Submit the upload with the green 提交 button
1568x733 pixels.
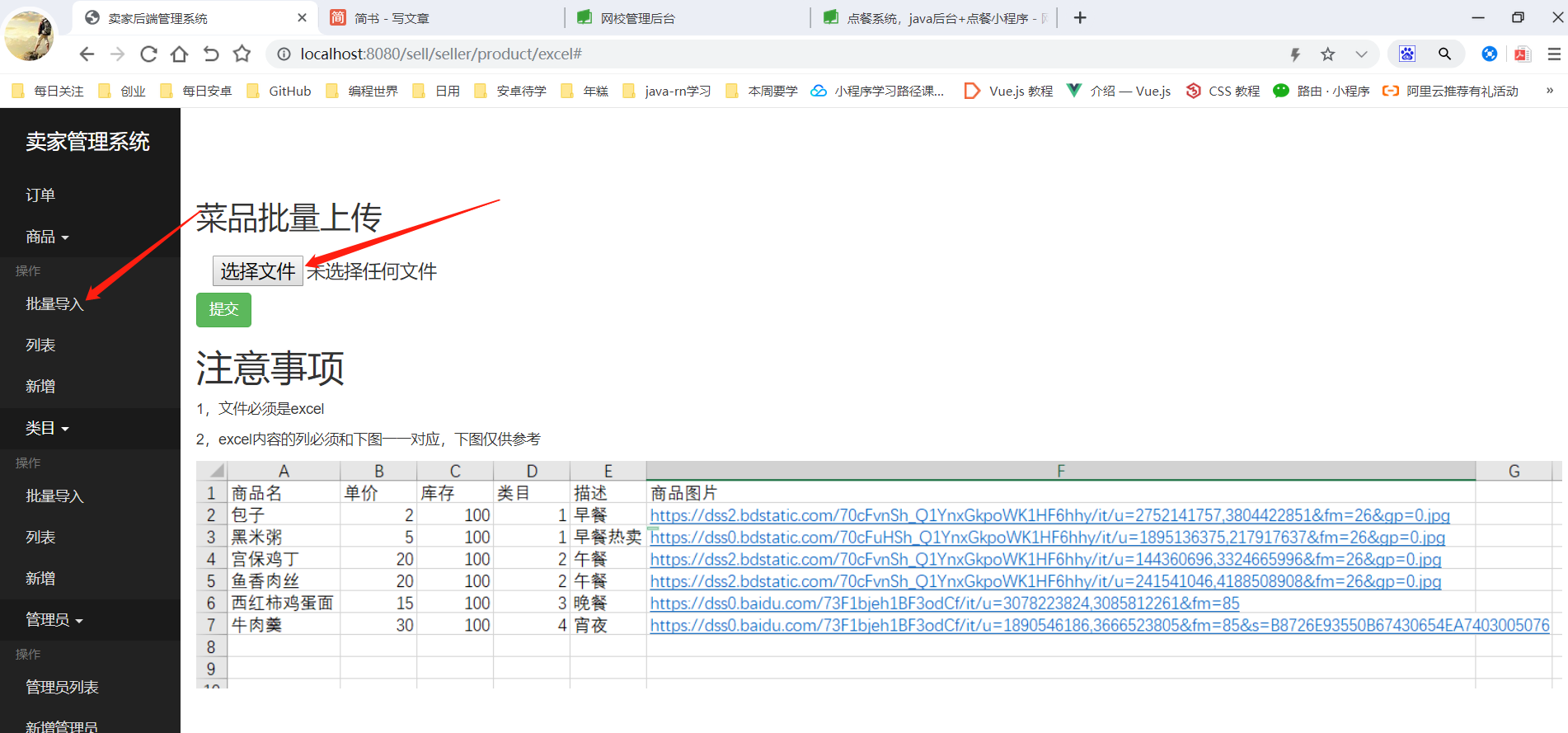223,310
